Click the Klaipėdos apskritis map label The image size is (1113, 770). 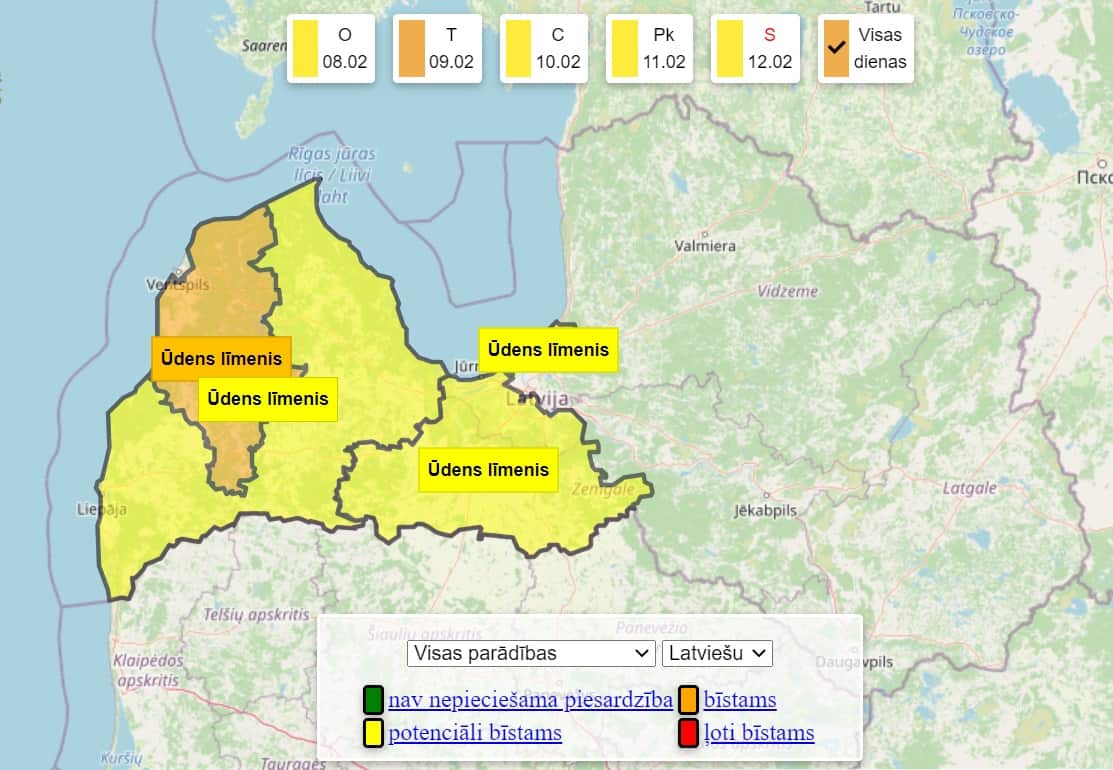click(x=148, y=671)
